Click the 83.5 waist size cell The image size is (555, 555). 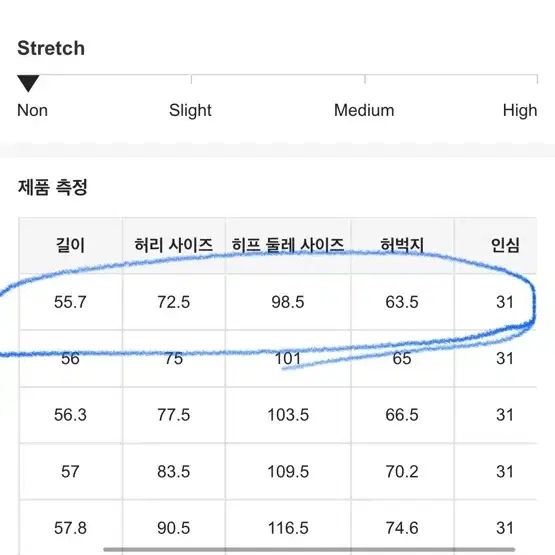coord(173,472)
